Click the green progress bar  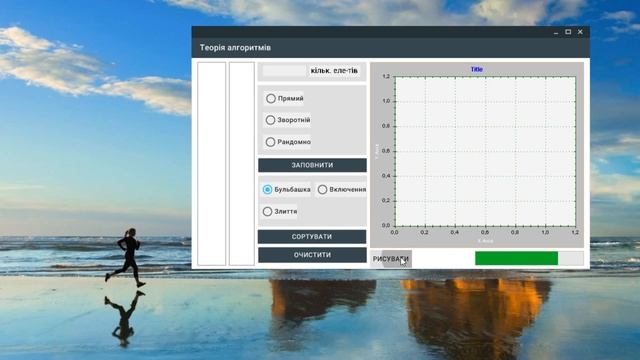point(529,258)
